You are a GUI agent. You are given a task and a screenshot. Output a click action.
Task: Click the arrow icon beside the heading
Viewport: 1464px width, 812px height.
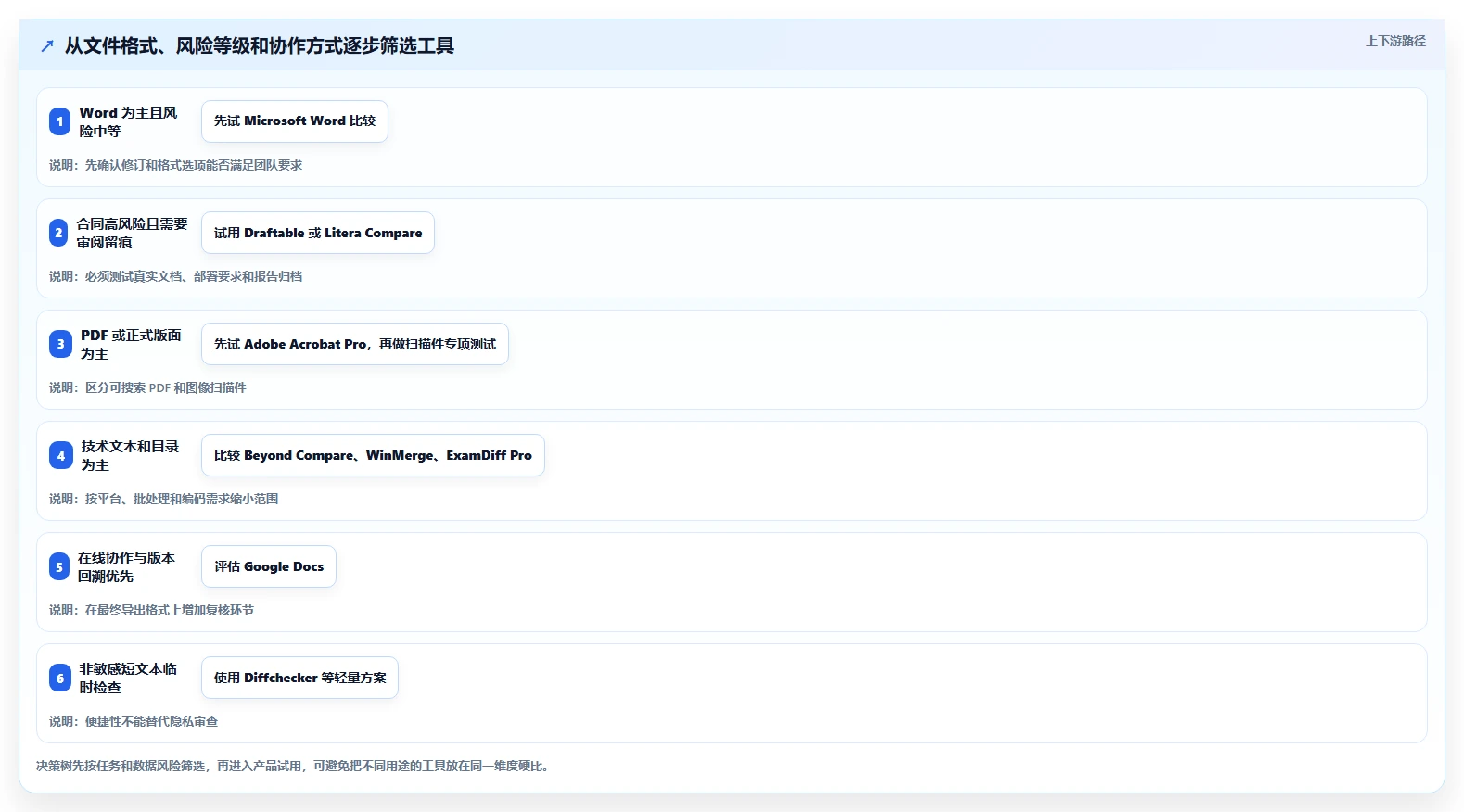(x=47, y=45)
